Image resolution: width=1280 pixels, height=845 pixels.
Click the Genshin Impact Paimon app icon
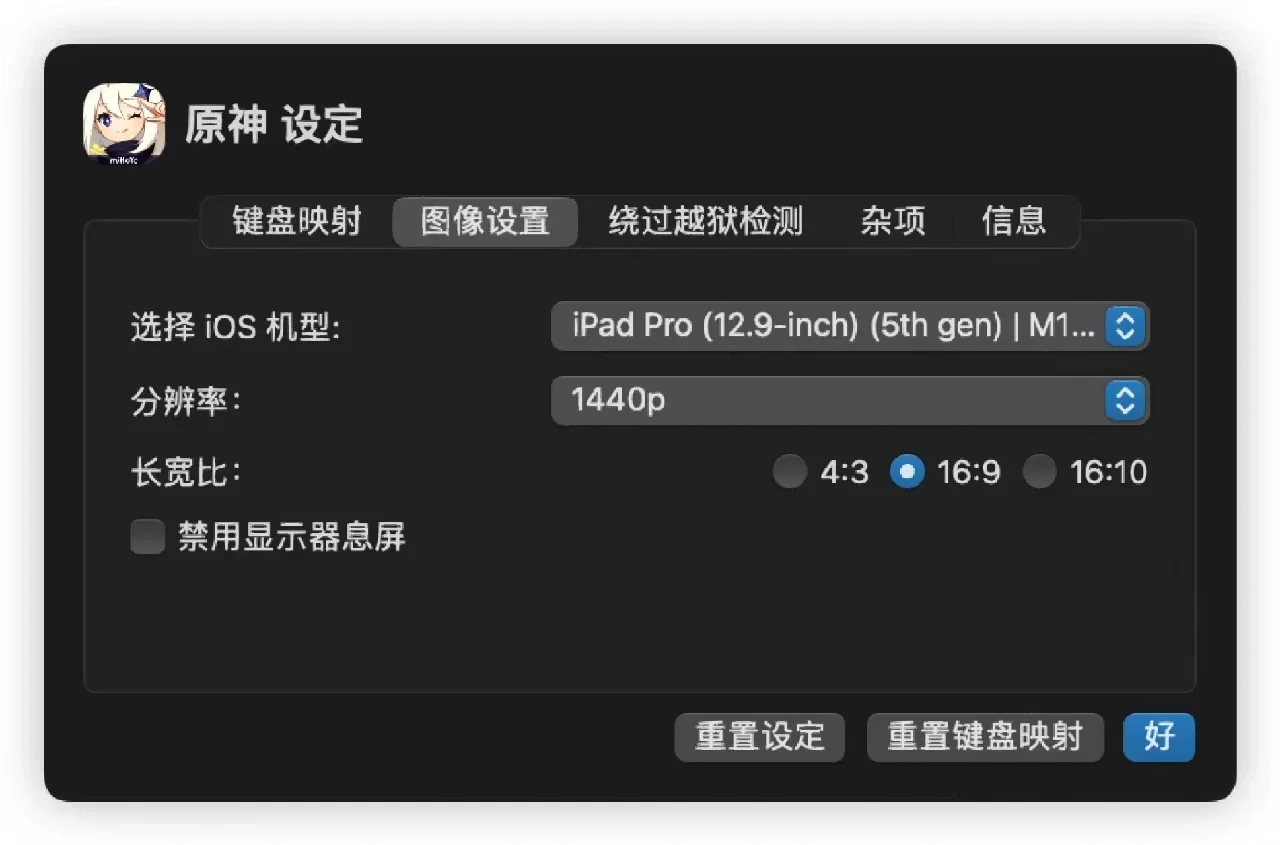coord(124,124)
